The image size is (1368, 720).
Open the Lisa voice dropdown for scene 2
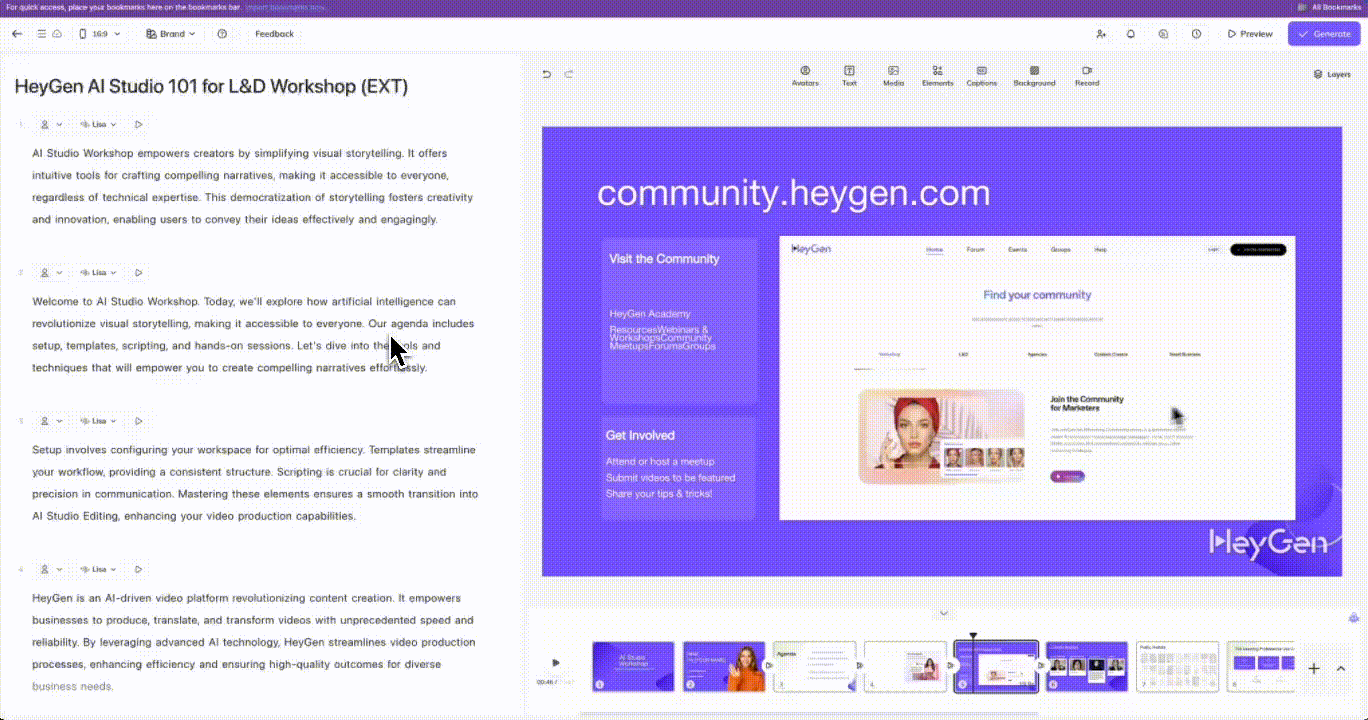pyautogui.click(x=99, y=272)
